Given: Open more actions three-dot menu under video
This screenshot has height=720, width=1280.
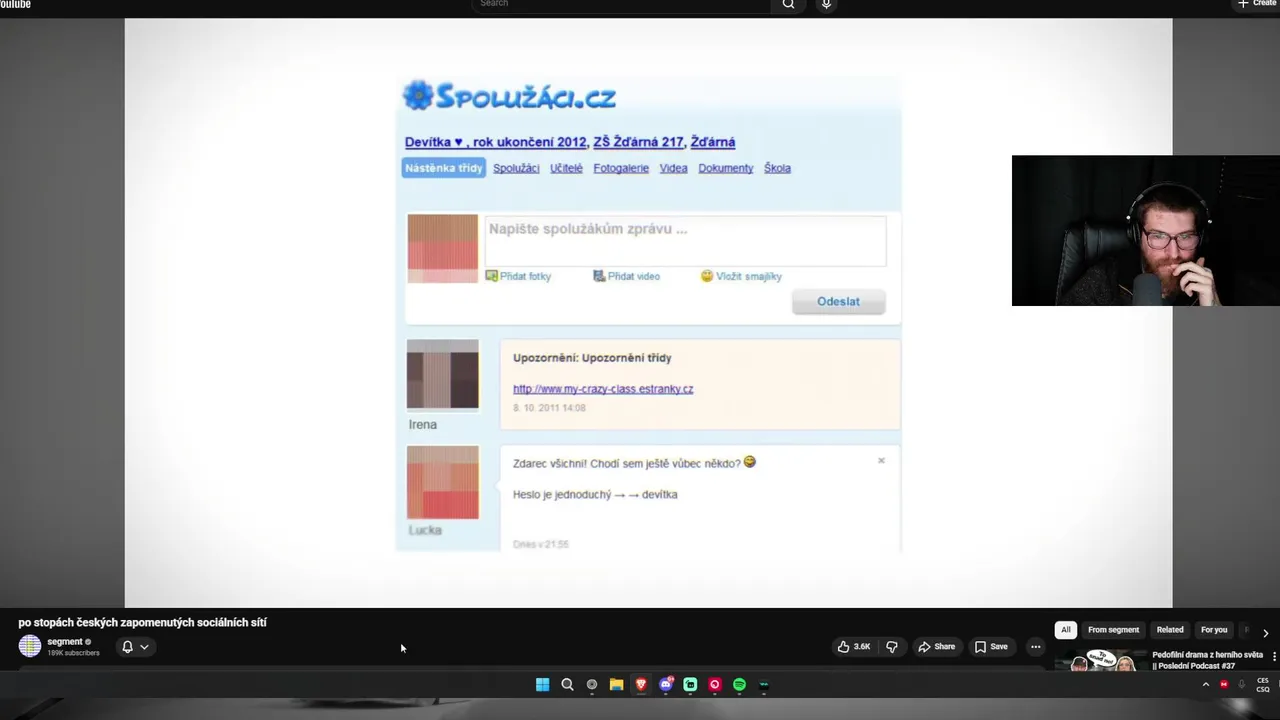Looking at the screenshot, I should coord(1035,647).
